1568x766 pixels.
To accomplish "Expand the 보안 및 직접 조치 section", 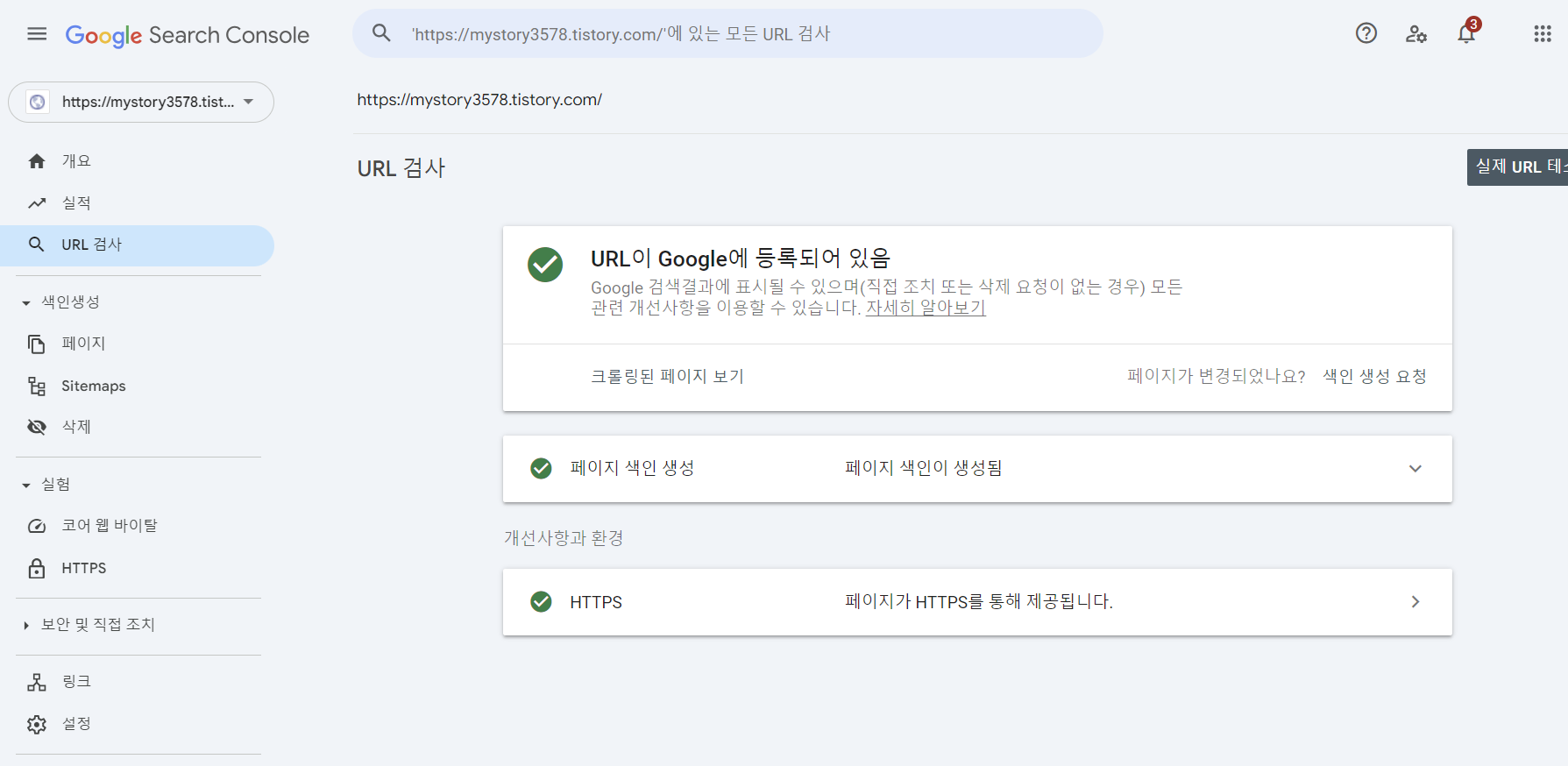I will pyautogui.click(x=26, y=625).
